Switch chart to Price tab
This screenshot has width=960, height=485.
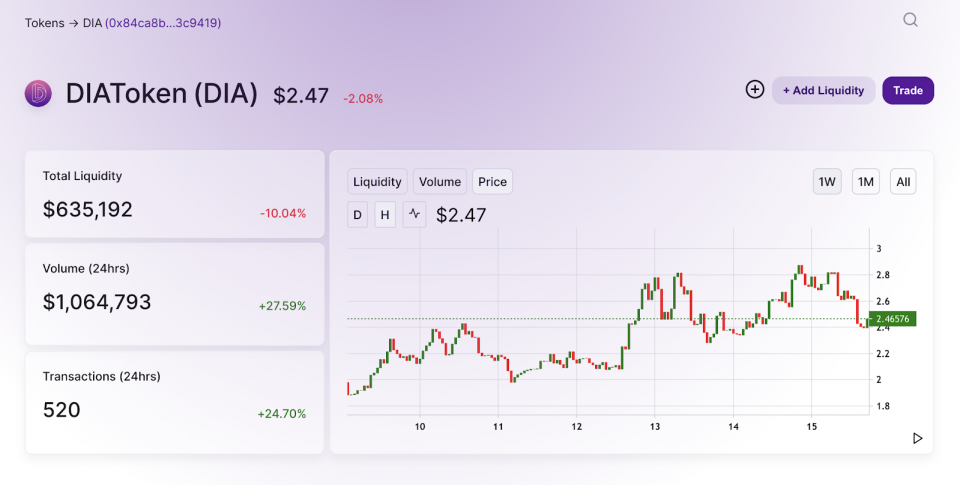pyautogui.click(x=492, y=181)
